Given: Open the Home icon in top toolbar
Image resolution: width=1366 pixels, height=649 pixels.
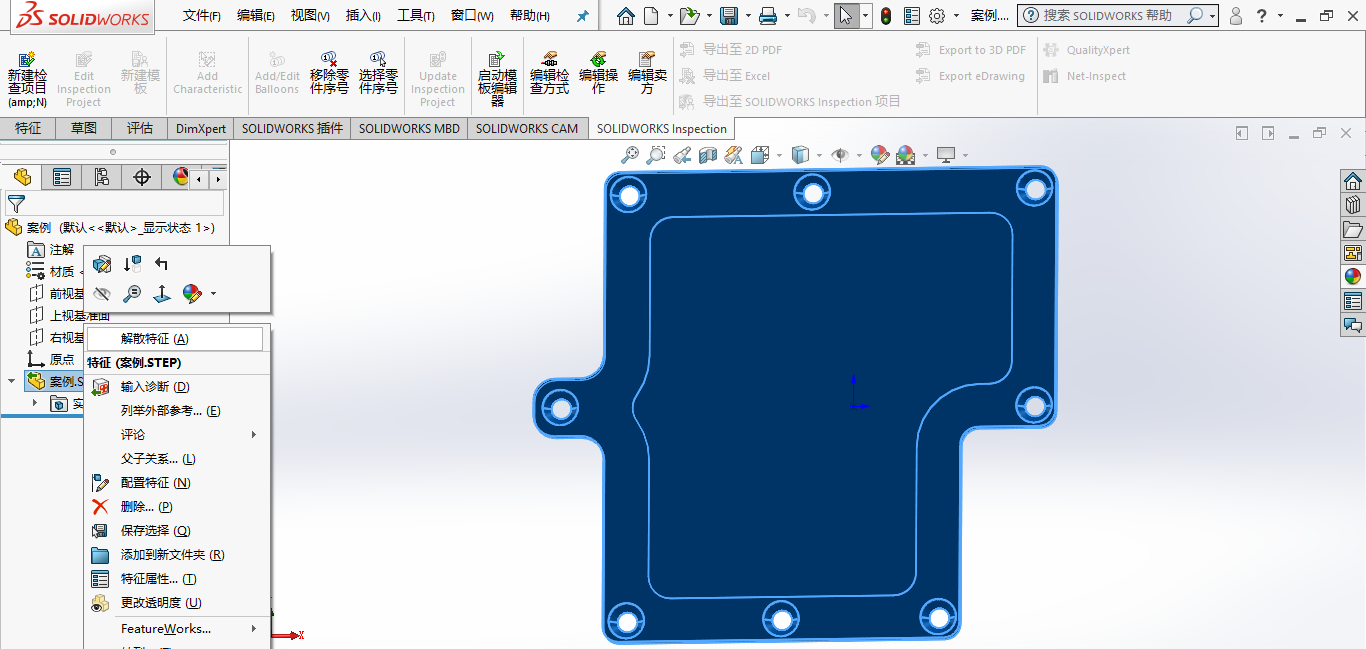Looking at the screenshot, I should [625, 16].
